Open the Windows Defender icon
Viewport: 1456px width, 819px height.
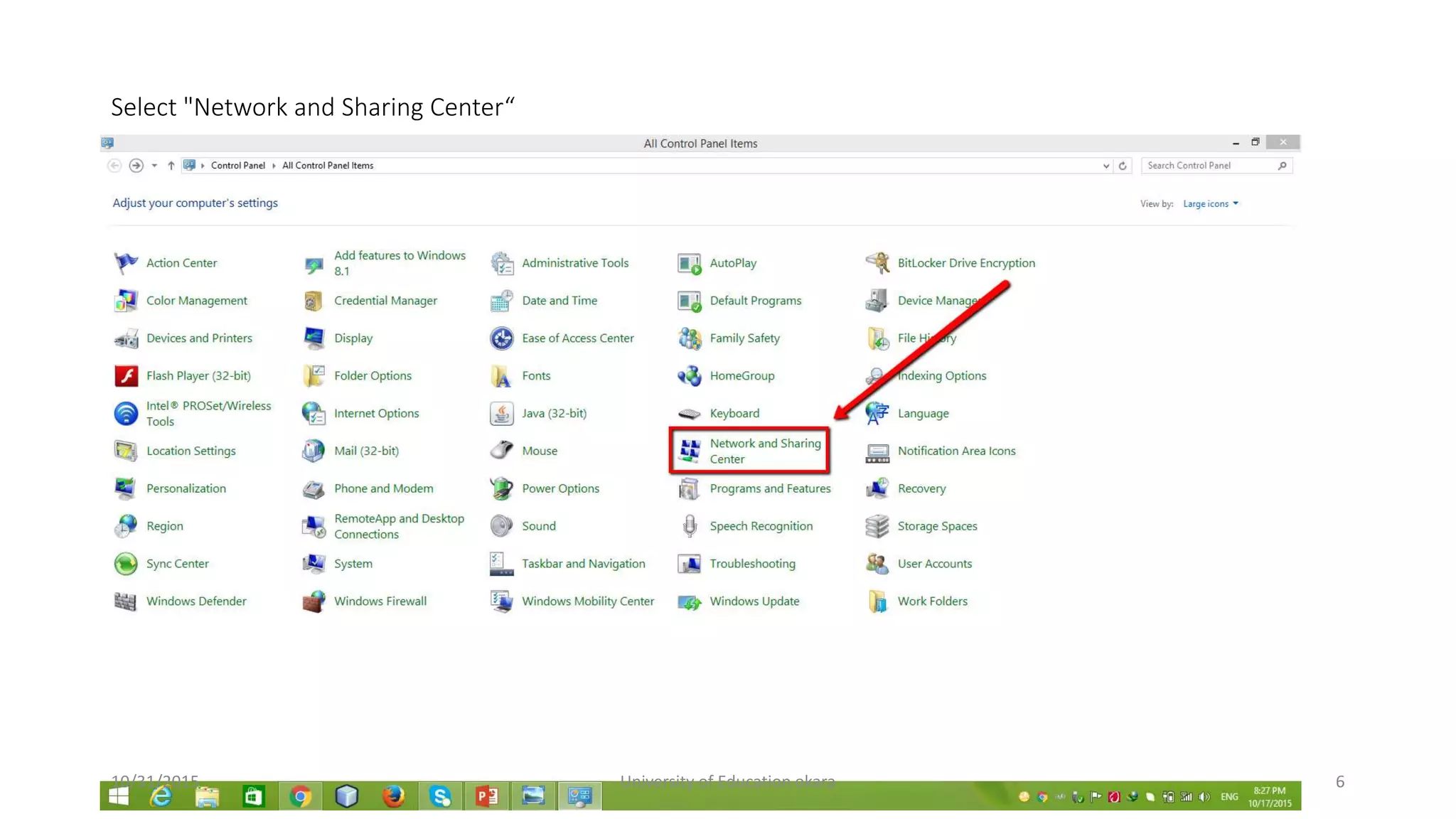point(126,602)
